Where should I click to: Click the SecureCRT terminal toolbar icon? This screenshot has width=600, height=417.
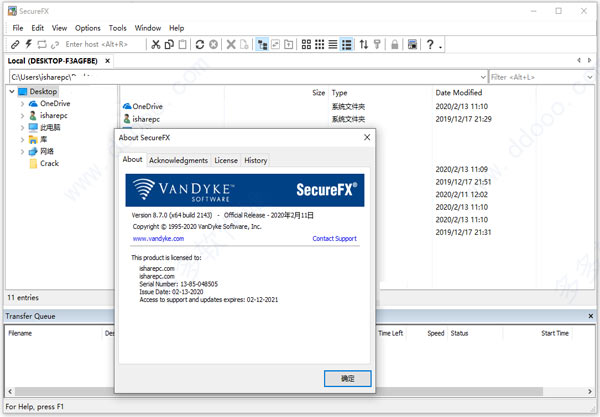[x=412, y=44]
